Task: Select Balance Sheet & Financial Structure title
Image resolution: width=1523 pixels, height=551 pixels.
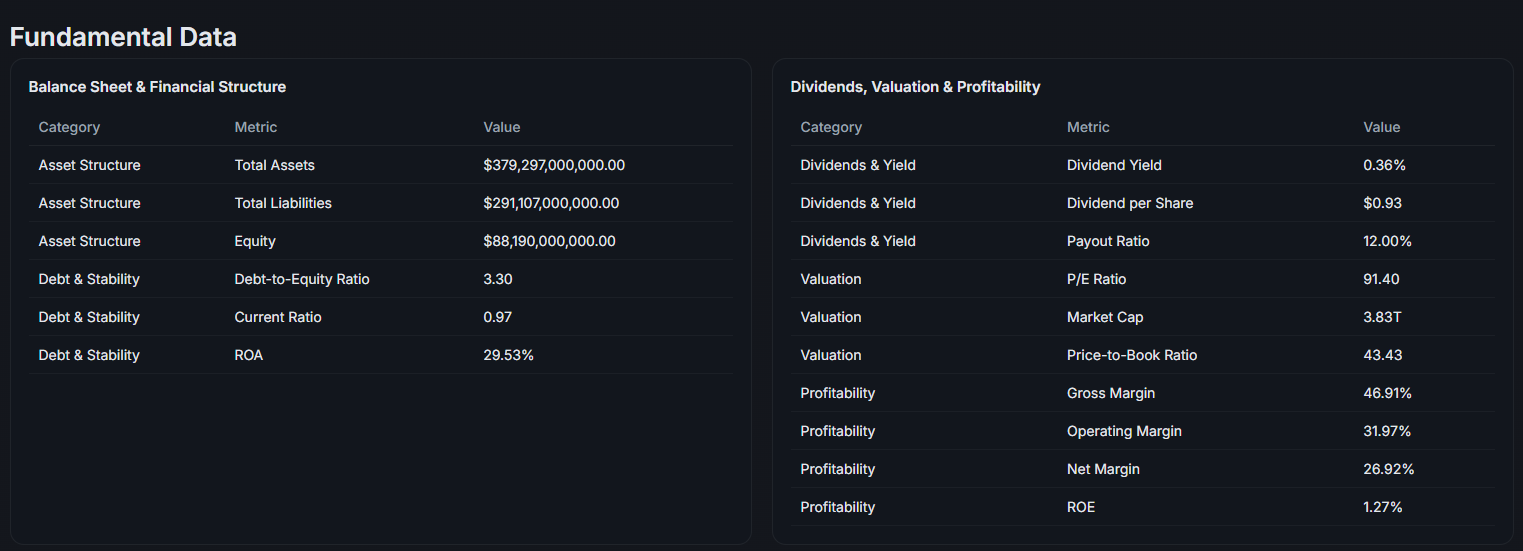Action: pyautogui.click(x=157, y=87)
